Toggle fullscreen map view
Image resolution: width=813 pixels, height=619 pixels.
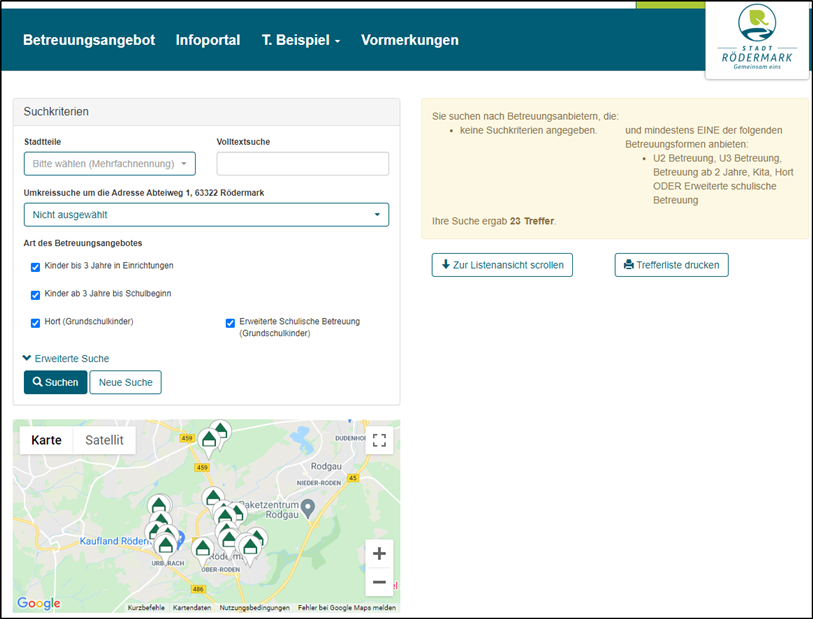pos(379,440)
